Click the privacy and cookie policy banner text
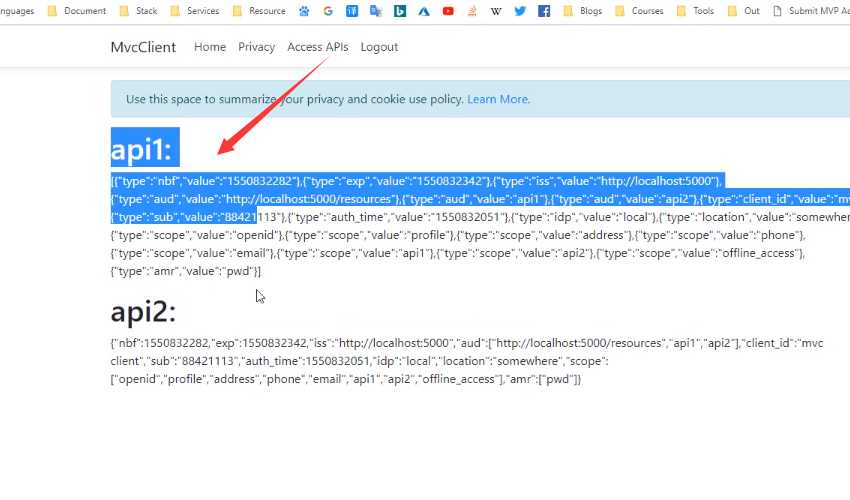 tap(294, 99)
